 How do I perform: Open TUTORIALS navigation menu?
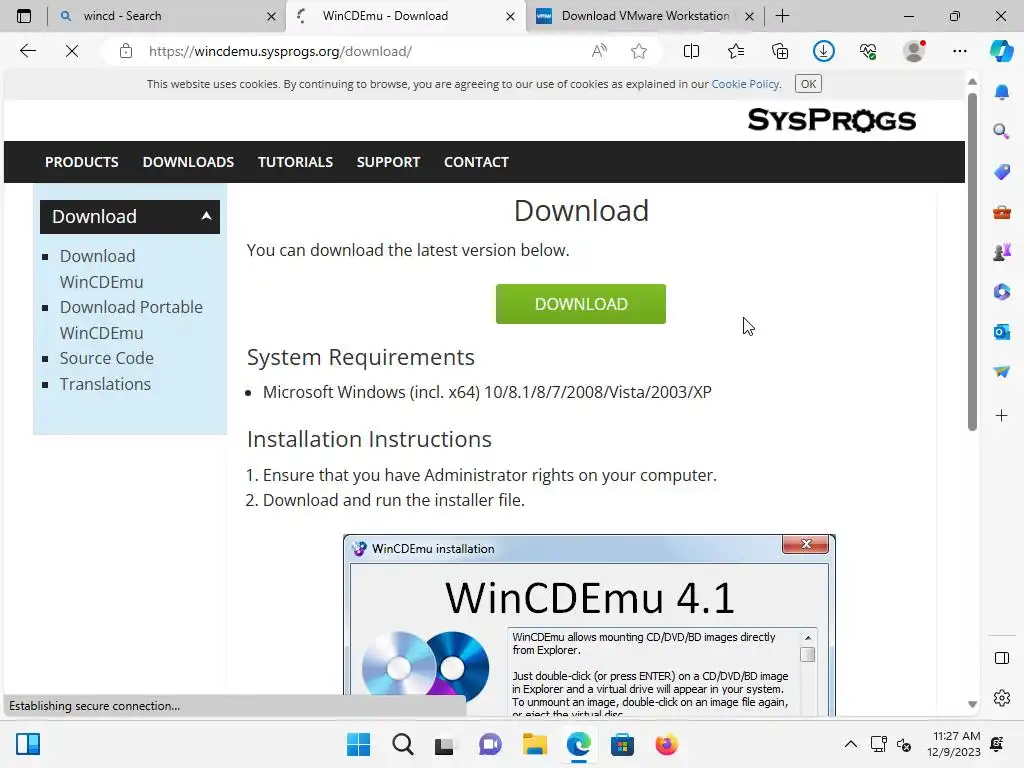point(295,162)
